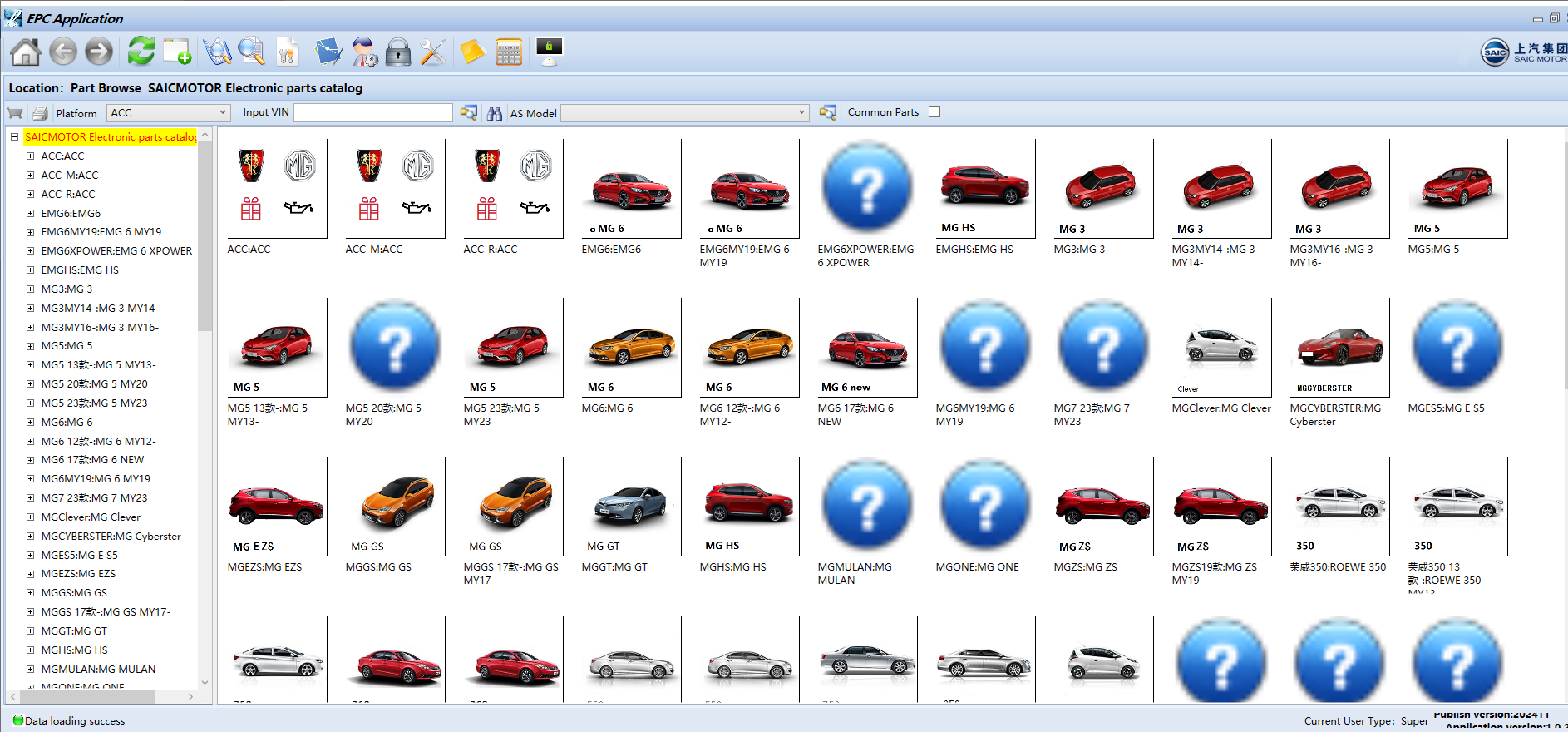Viewport: 1568px width, 732px height.
Task: Expand the EMGHS:EMG HS tree node
Action: pyautogui.click(x=30, y=270)
